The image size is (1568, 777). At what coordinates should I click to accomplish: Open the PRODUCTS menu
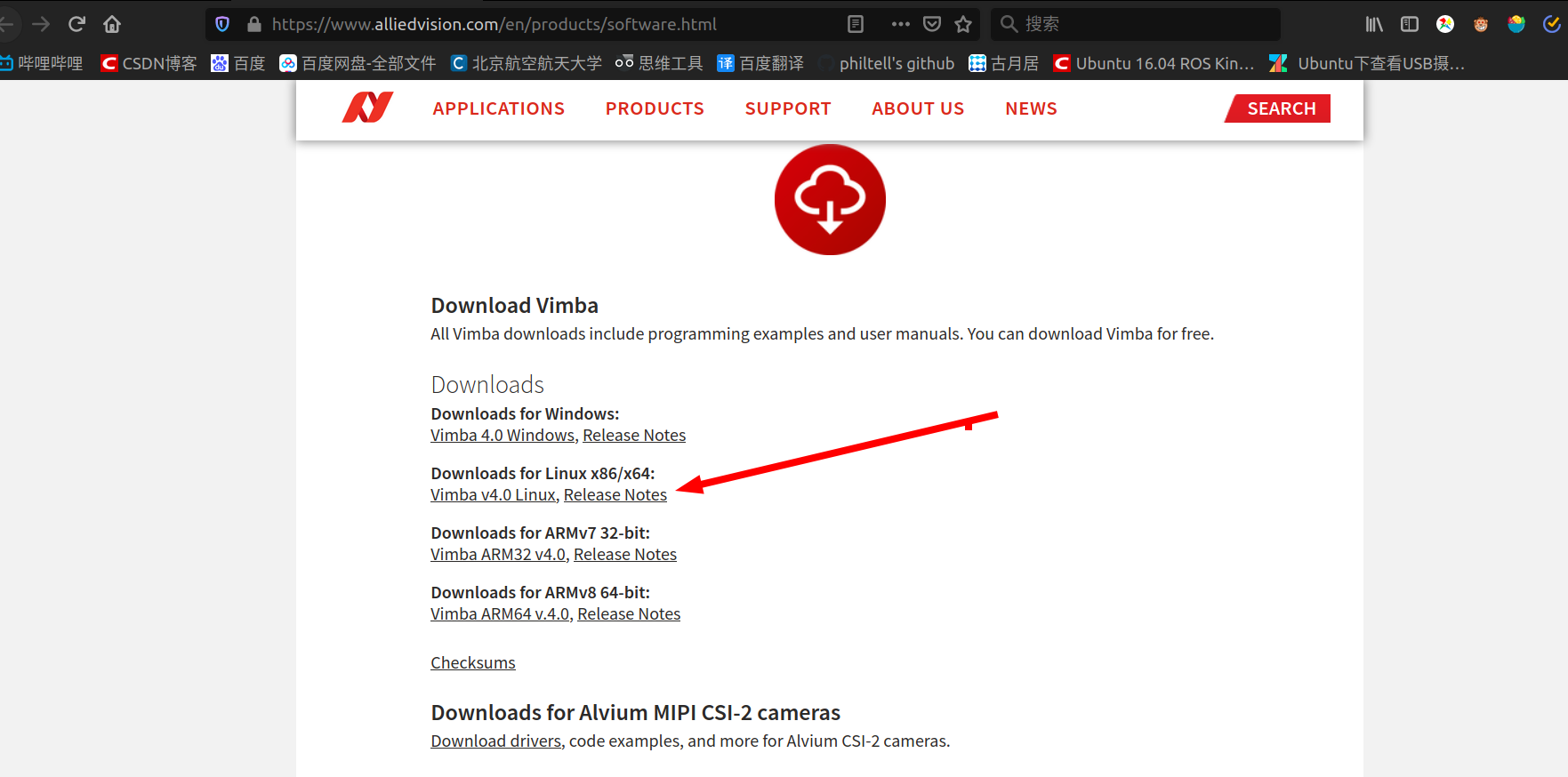pos(655,108)
